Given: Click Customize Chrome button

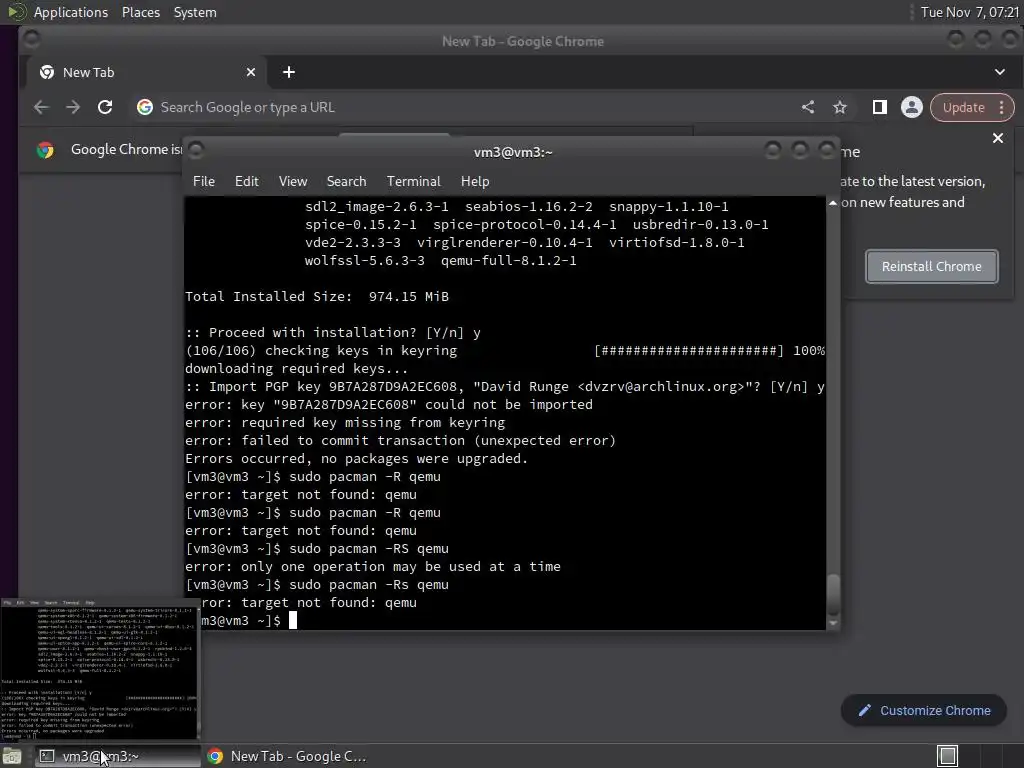Looking at the screenshot, I should tap(924, 711).
